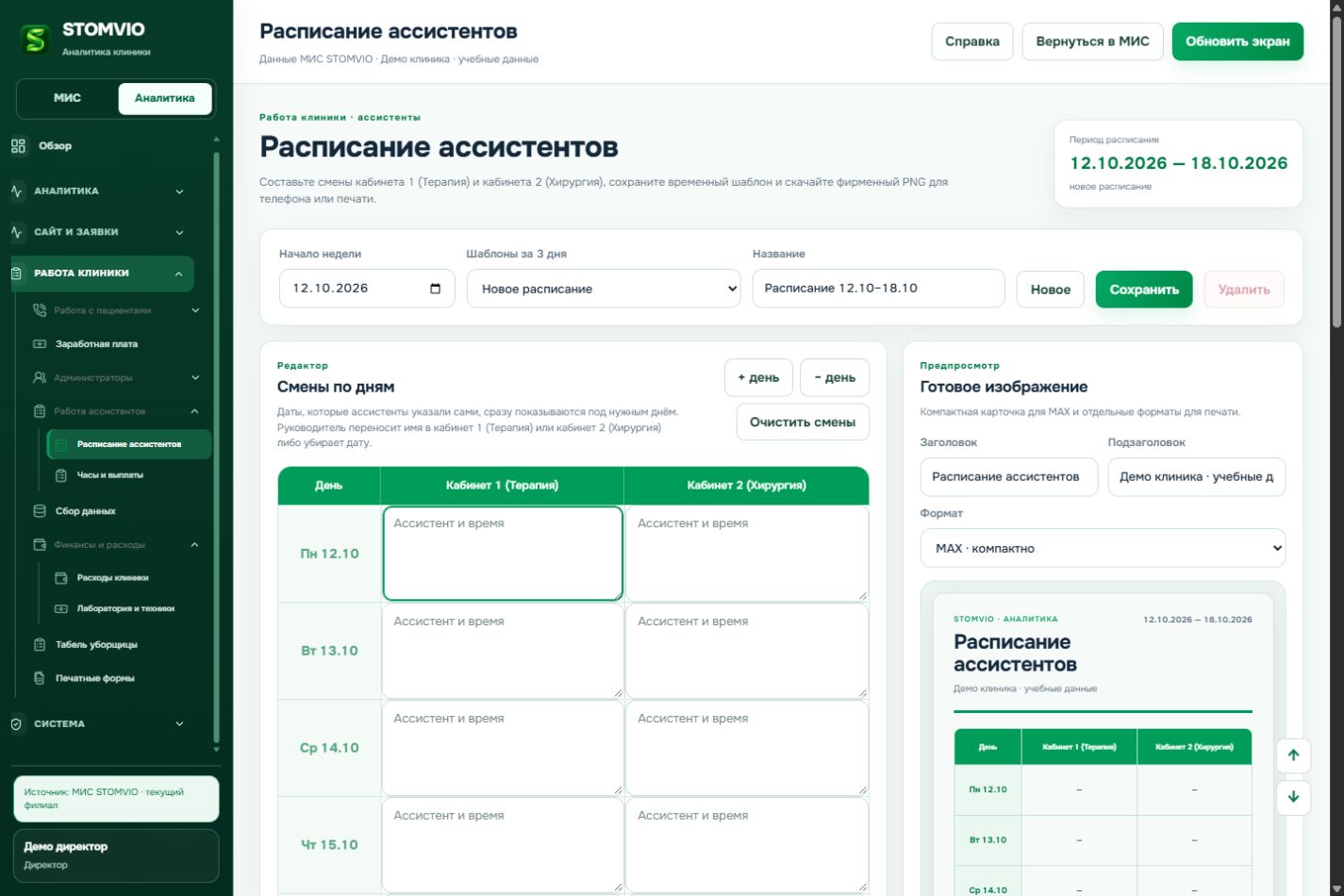Switch to the МИС mode

click(68, 98)
